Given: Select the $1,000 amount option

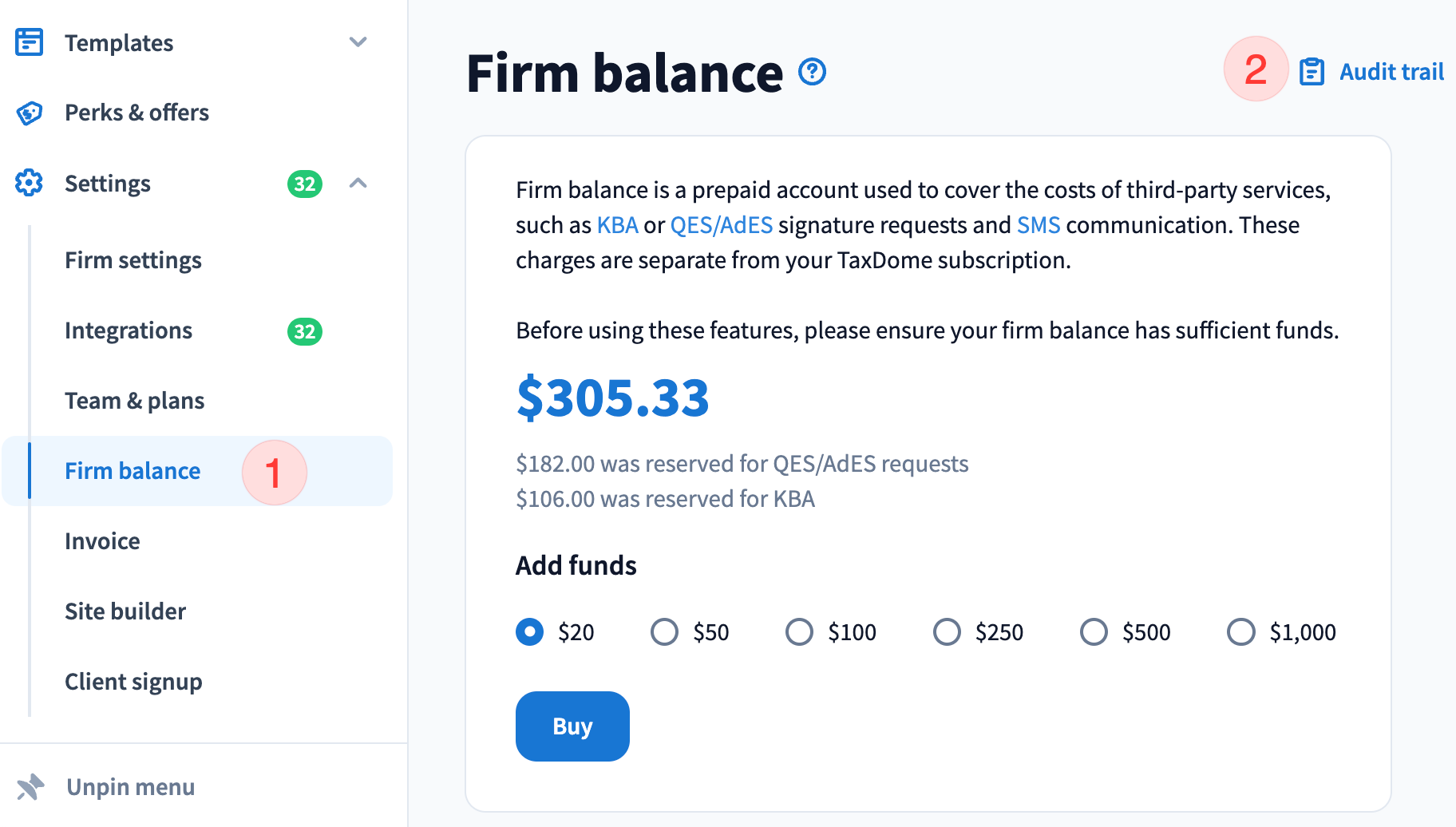Looking at the screenshot, I should pyautogui.click(x=1241, y=632).
